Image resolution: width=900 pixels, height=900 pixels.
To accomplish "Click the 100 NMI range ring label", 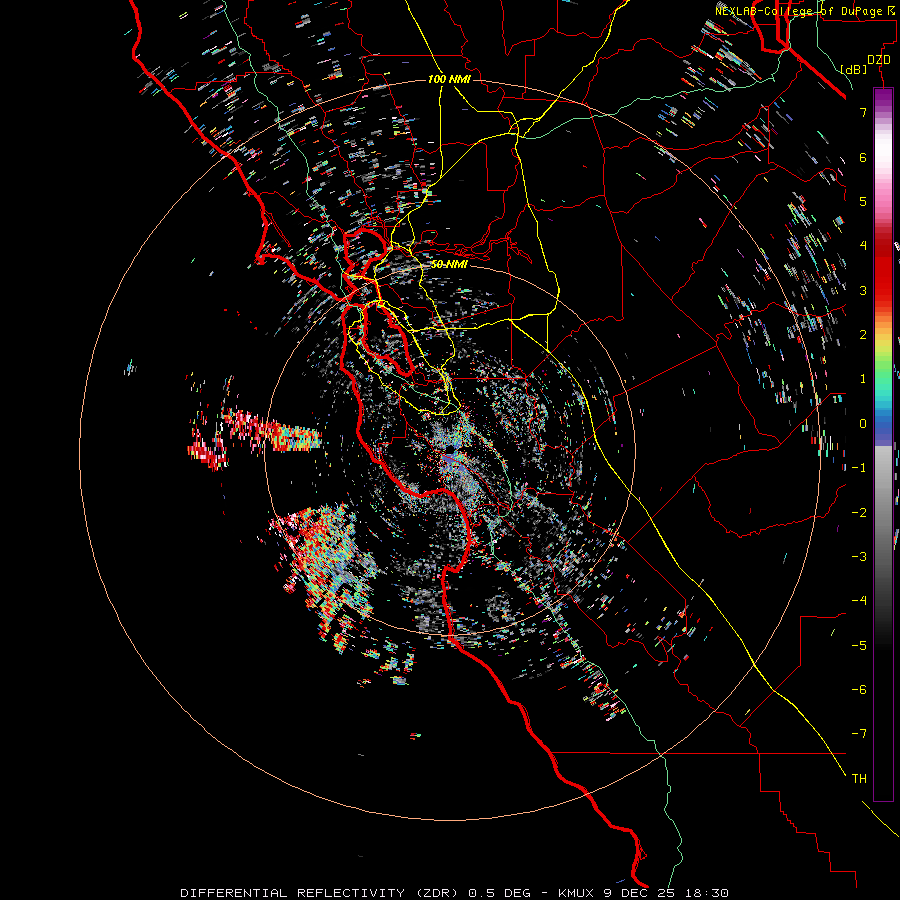I will [449, 79].
